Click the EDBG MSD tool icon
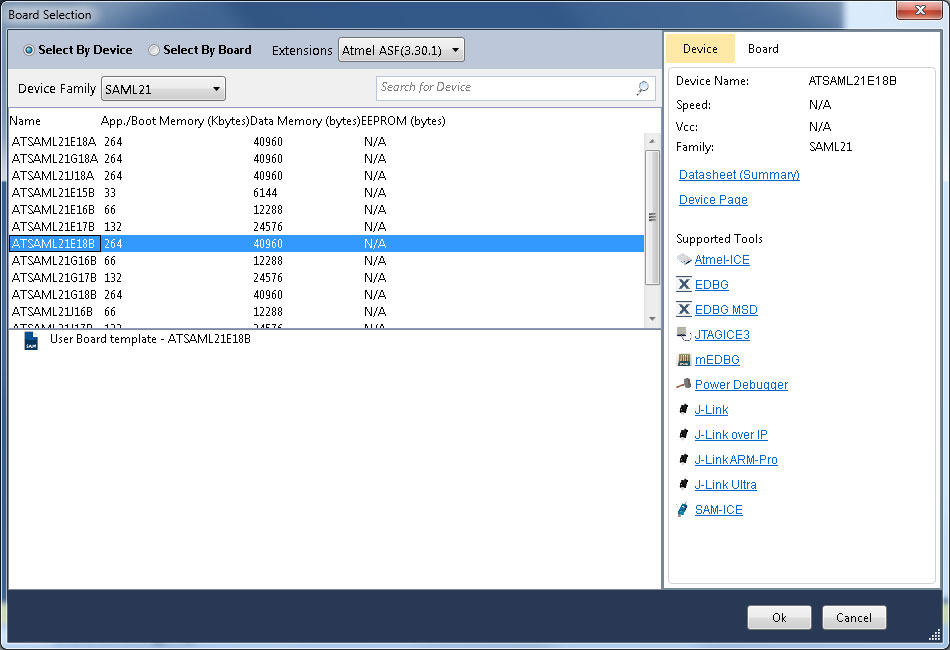The width and height of the screenshot is (950, 650). (684, 310)
